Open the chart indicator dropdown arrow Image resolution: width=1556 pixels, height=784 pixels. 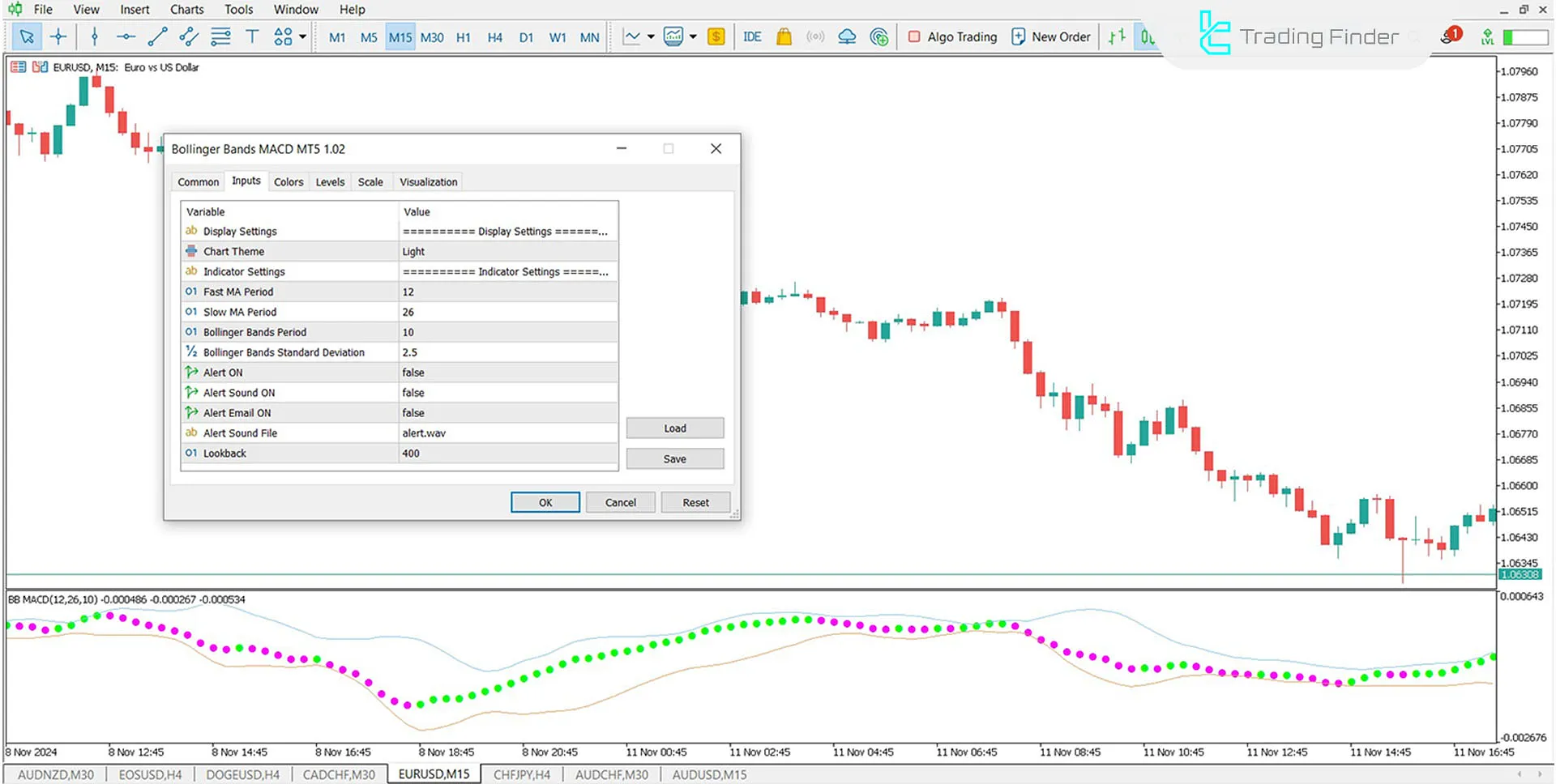pos(694,36)
